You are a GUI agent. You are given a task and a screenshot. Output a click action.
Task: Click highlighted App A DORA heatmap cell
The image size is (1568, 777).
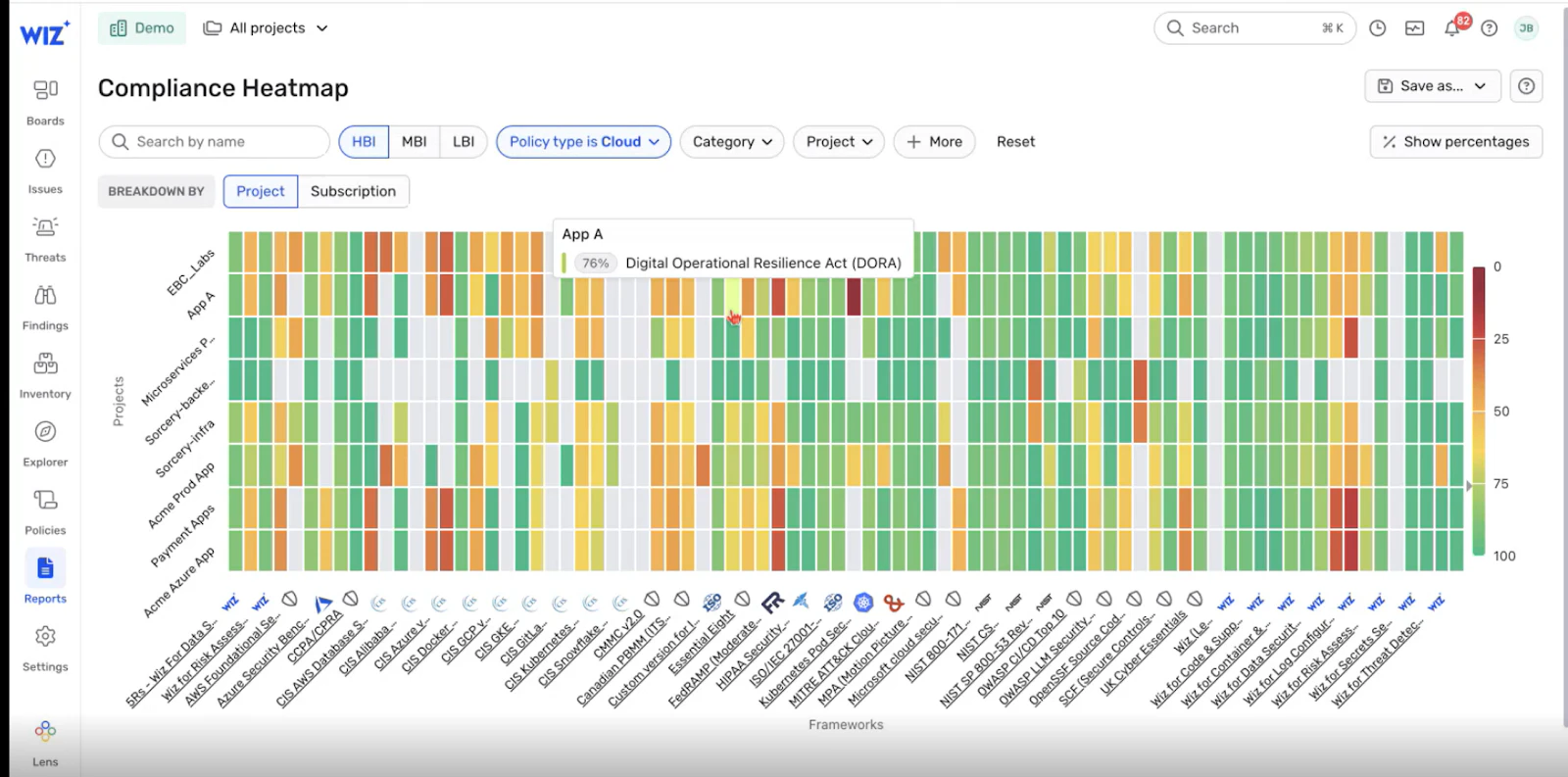tap(733, 296)
